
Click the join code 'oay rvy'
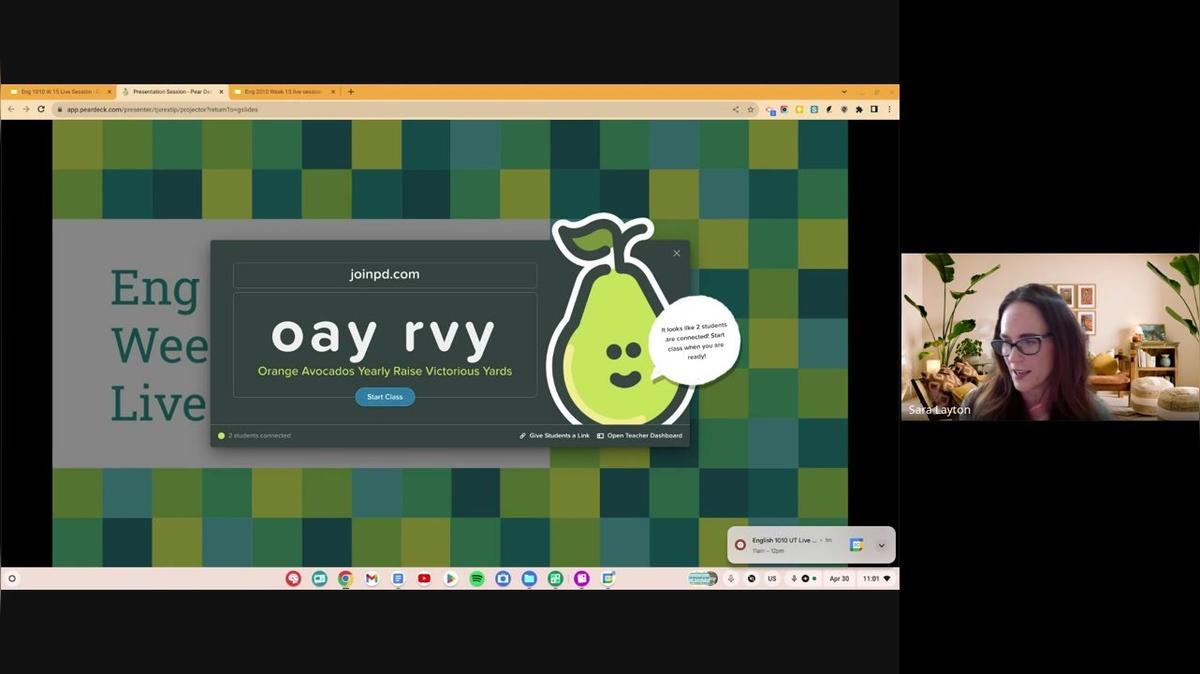point(384,337)
